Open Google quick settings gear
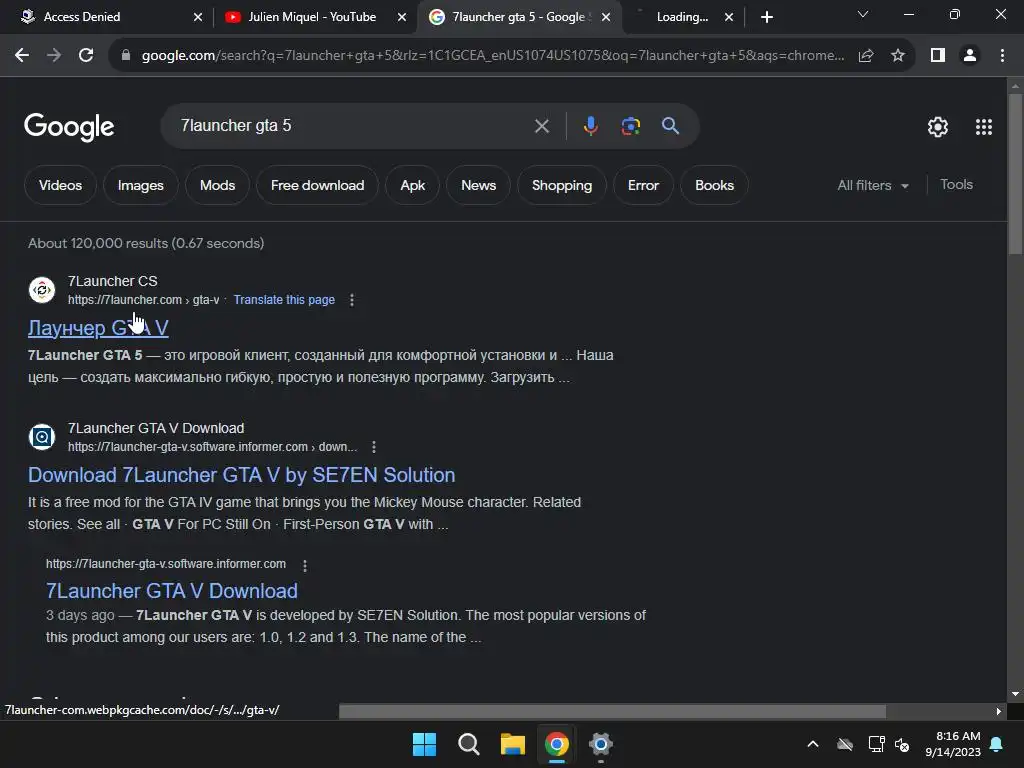This screenshot has height=768, width=1024. point(938,127)
